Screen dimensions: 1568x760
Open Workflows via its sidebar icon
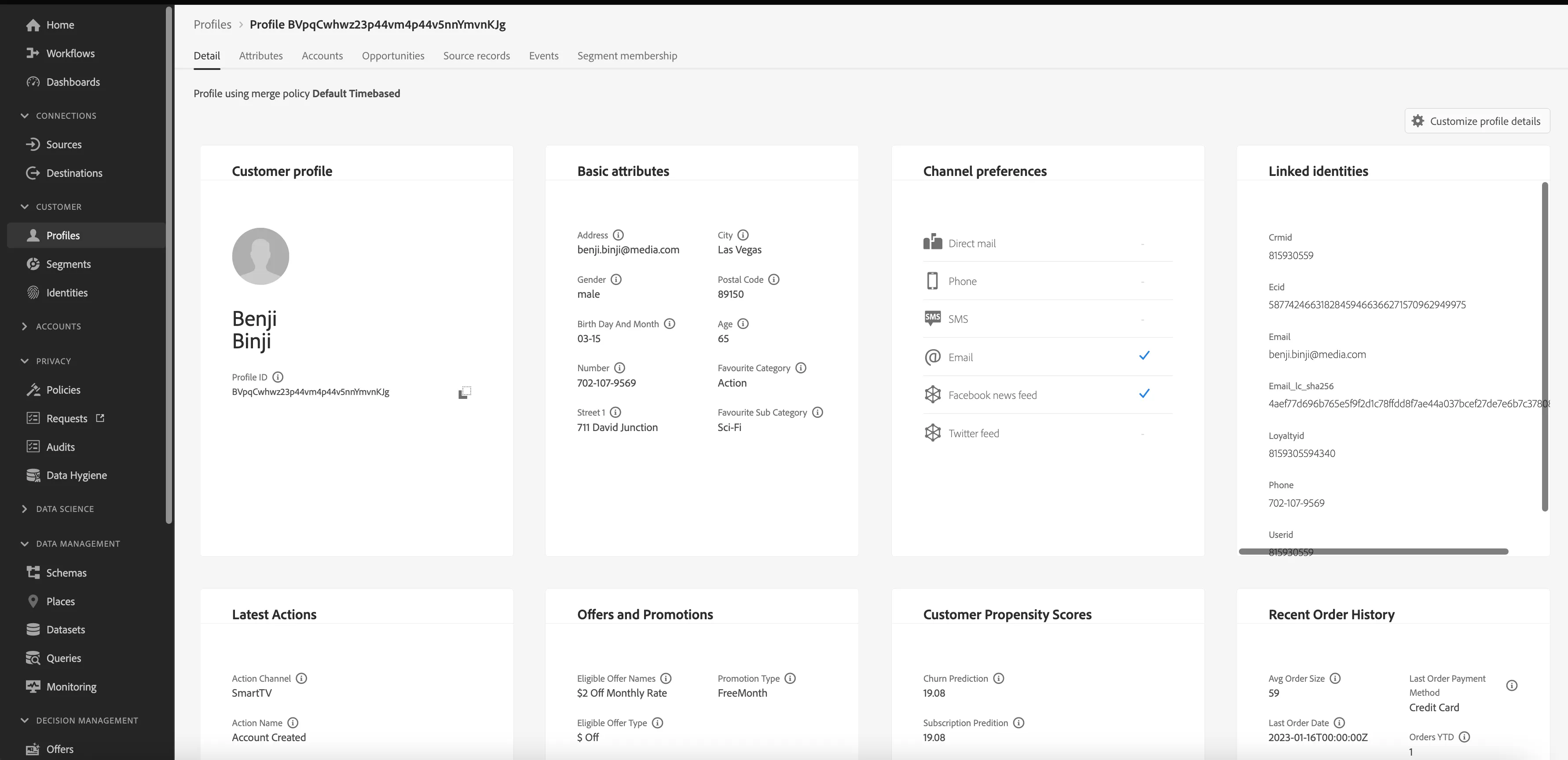coord(33,53)
